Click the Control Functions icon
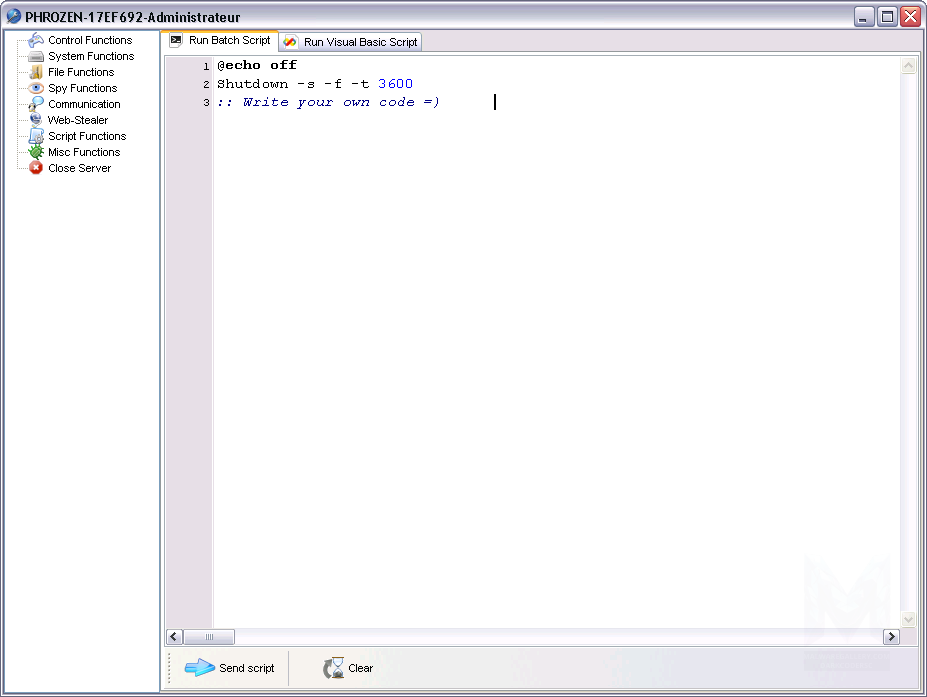The width and height of the screenshot is (927, 697). [x=36, y=40]
